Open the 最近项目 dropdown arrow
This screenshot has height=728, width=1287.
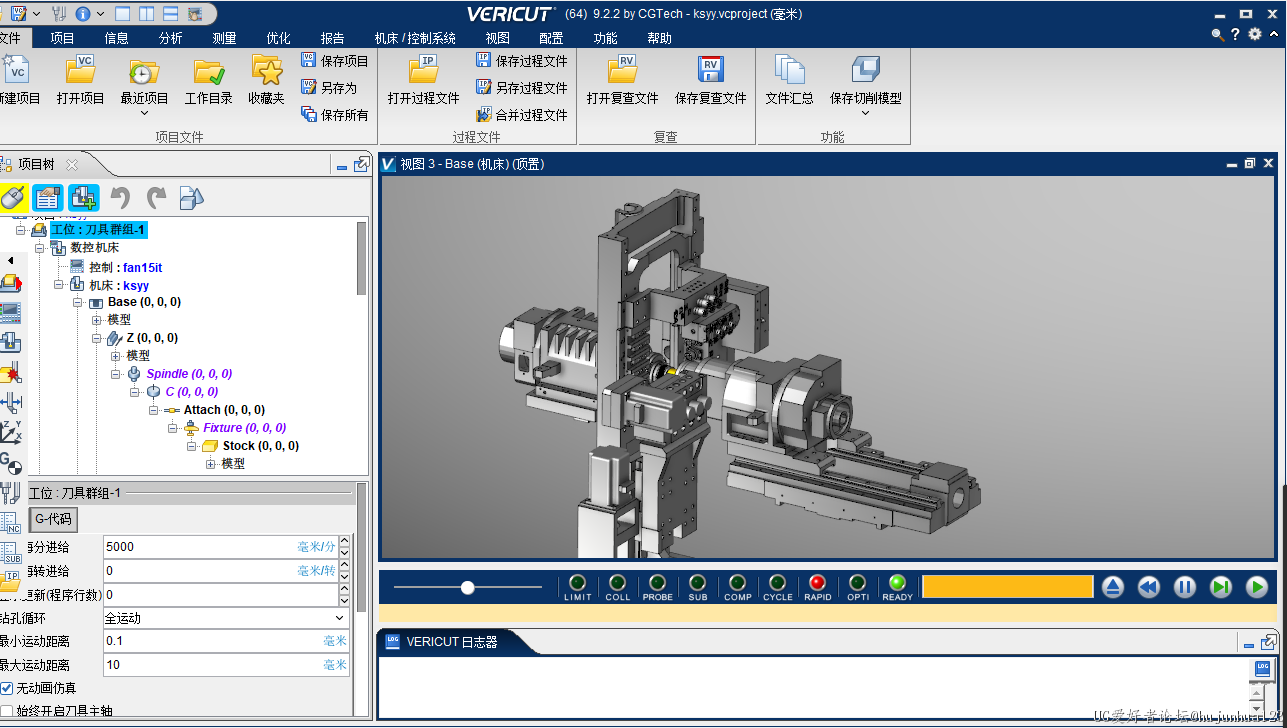tap(145, 113)
